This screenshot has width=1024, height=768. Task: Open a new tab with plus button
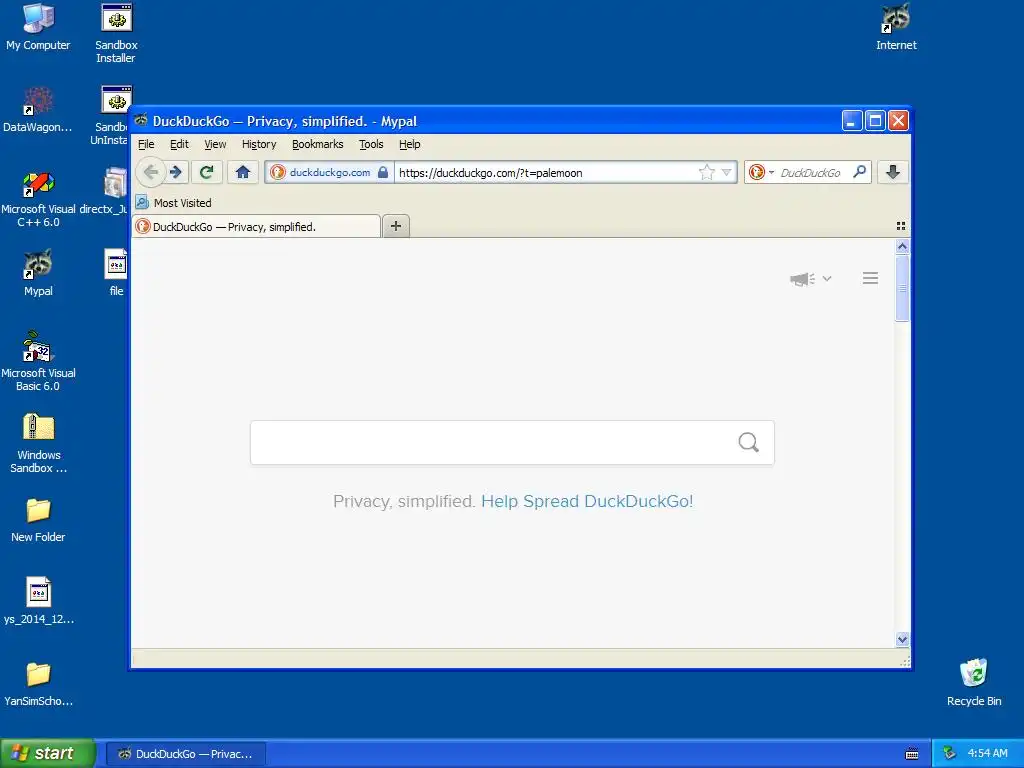[396, 226]
